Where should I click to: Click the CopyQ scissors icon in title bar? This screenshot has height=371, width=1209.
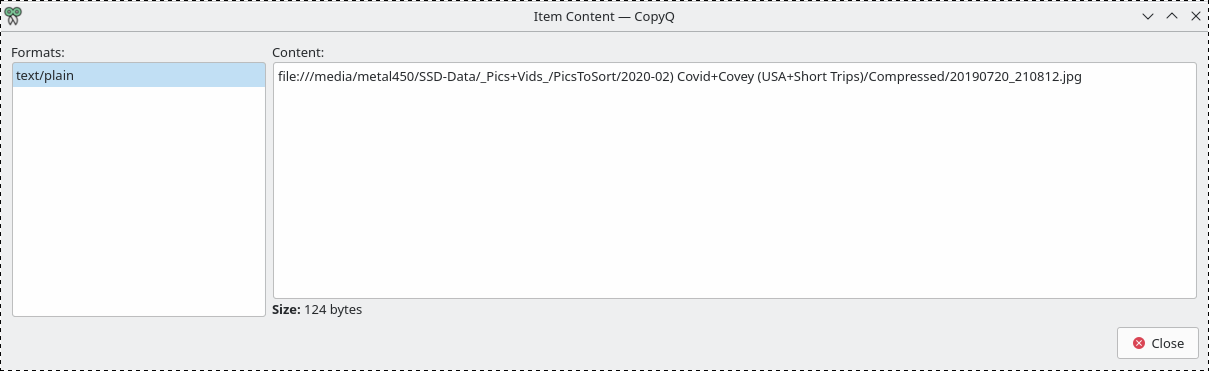point(14,16)
